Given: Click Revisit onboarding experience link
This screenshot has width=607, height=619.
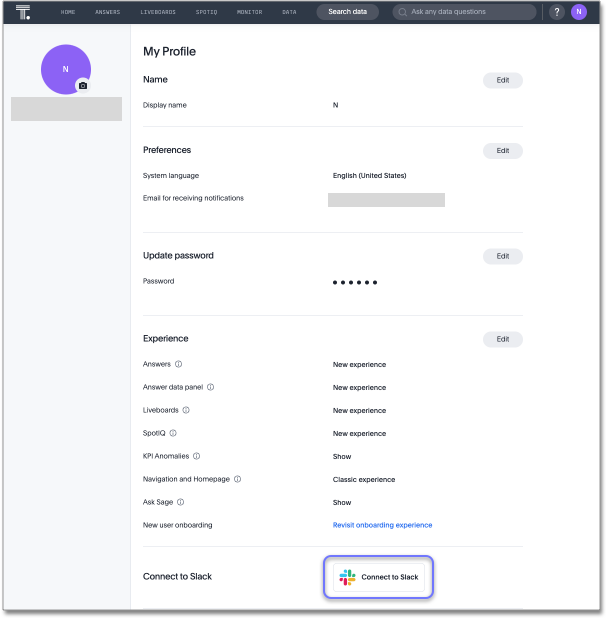Looking at the screenshot, I should (382, 525).
